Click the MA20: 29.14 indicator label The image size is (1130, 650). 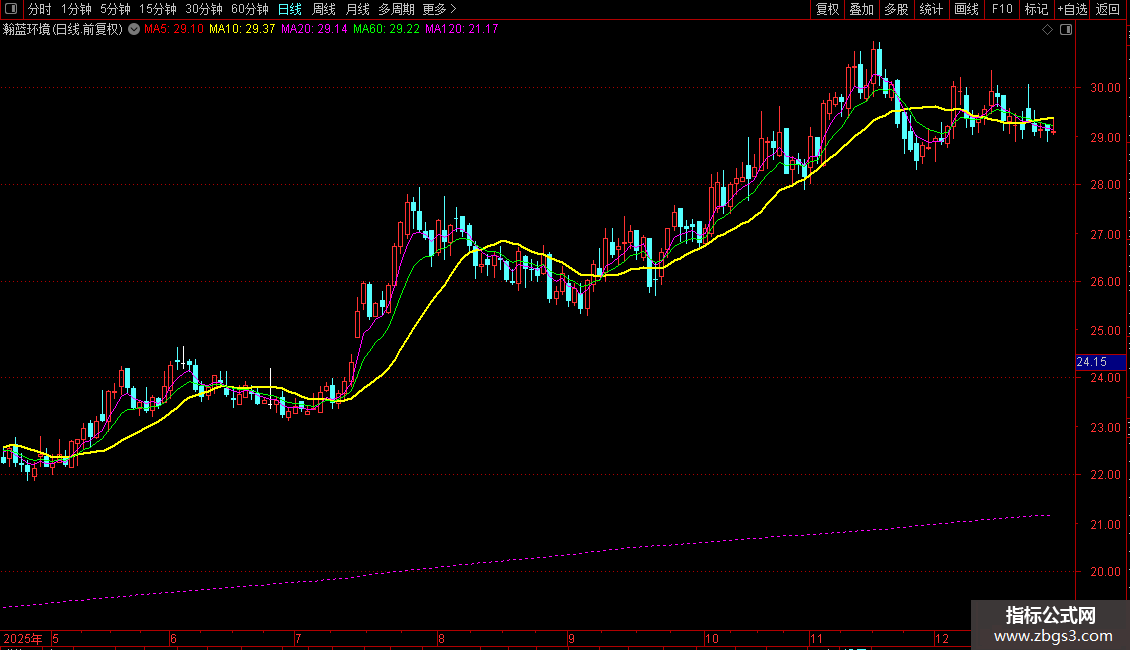(x=314, y=29)
